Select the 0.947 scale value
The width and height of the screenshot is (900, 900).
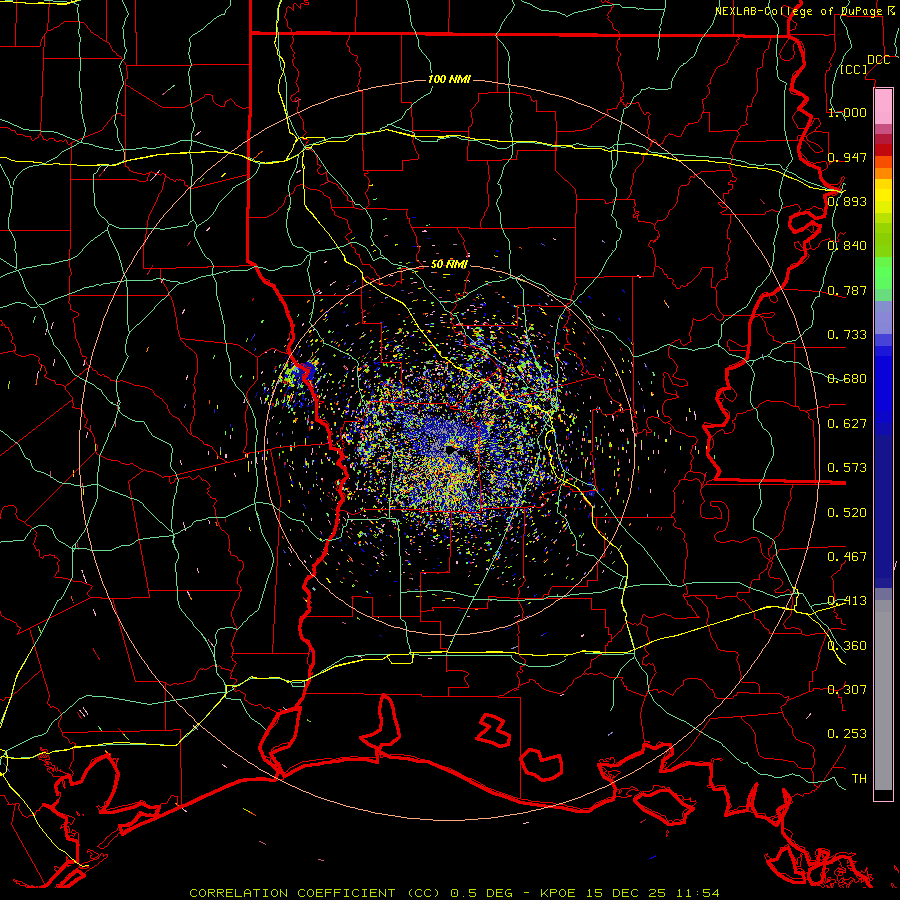pos(847,157)
